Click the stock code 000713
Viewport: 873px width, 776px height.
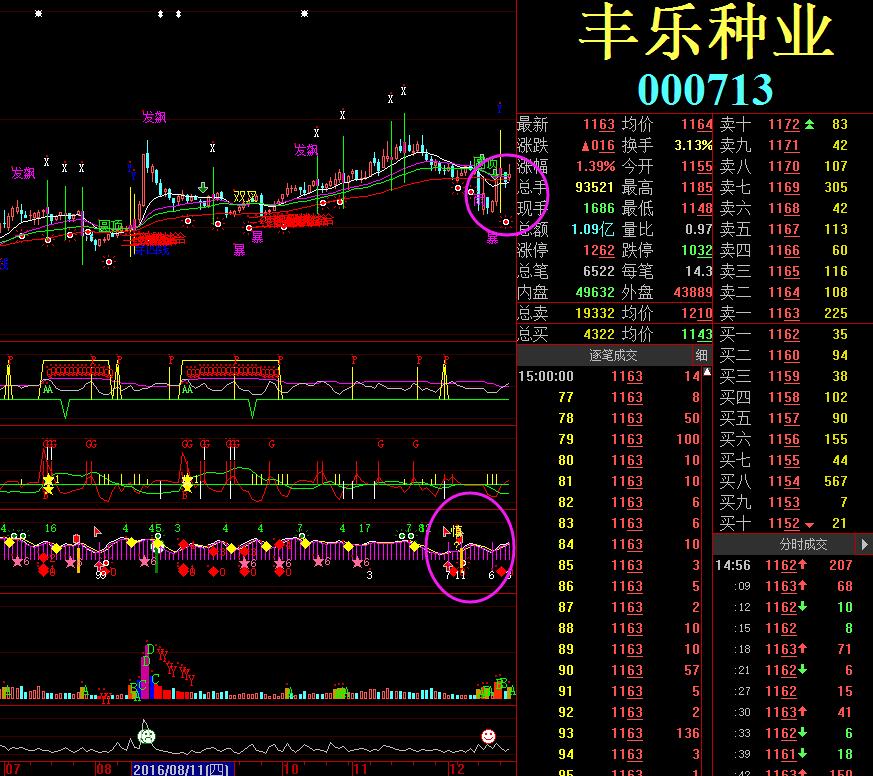705,89
